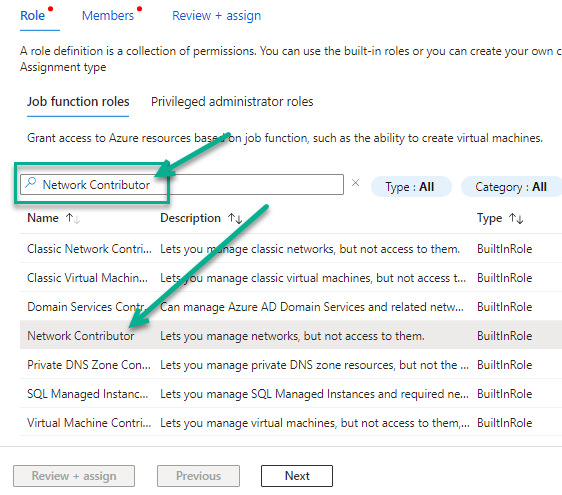Click the Review + assign bottom button
The image size is (562, 495).
(x=74, y=476)
